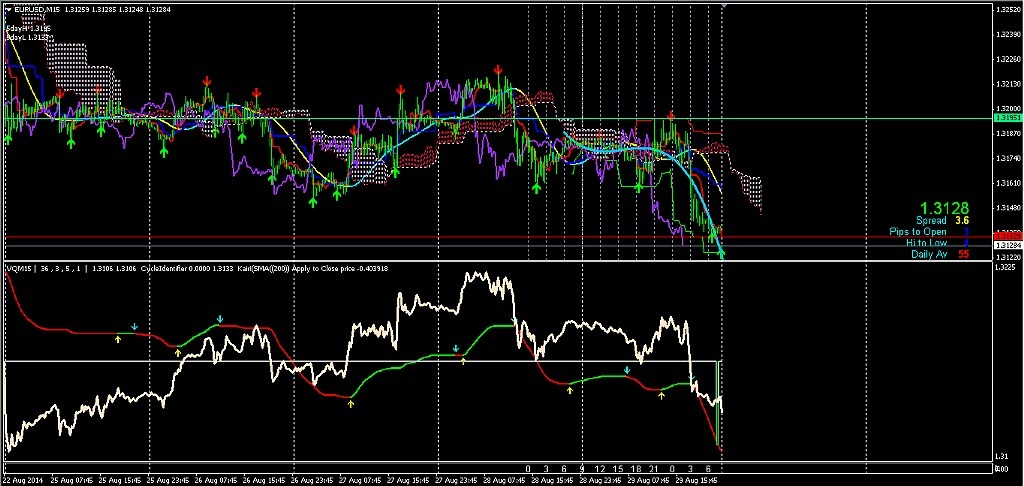Click the lowest yellow arrow in indicator sub-window
This screenshot has height=486, width=1024.
[x=351, y=404]
